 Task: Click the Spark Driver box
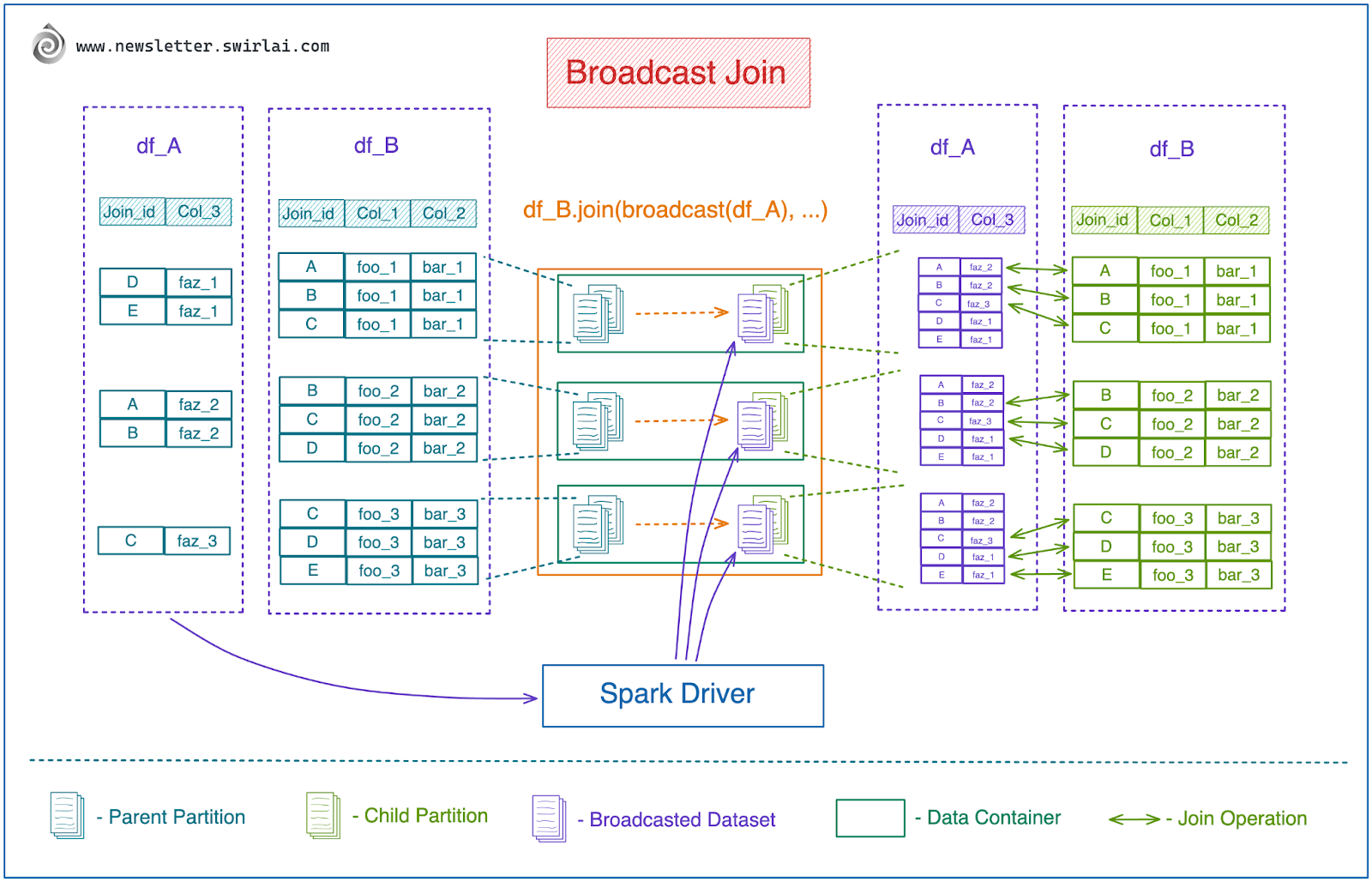[682, 694]
